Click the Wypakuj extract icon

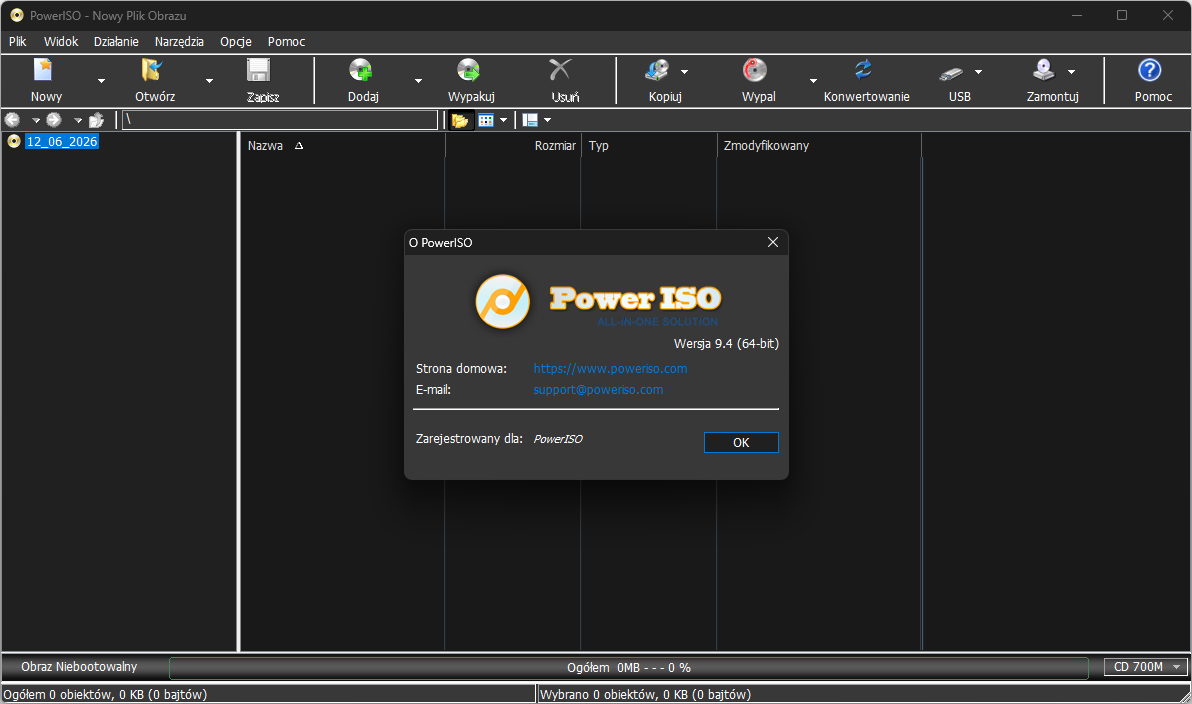pos(469,70)
